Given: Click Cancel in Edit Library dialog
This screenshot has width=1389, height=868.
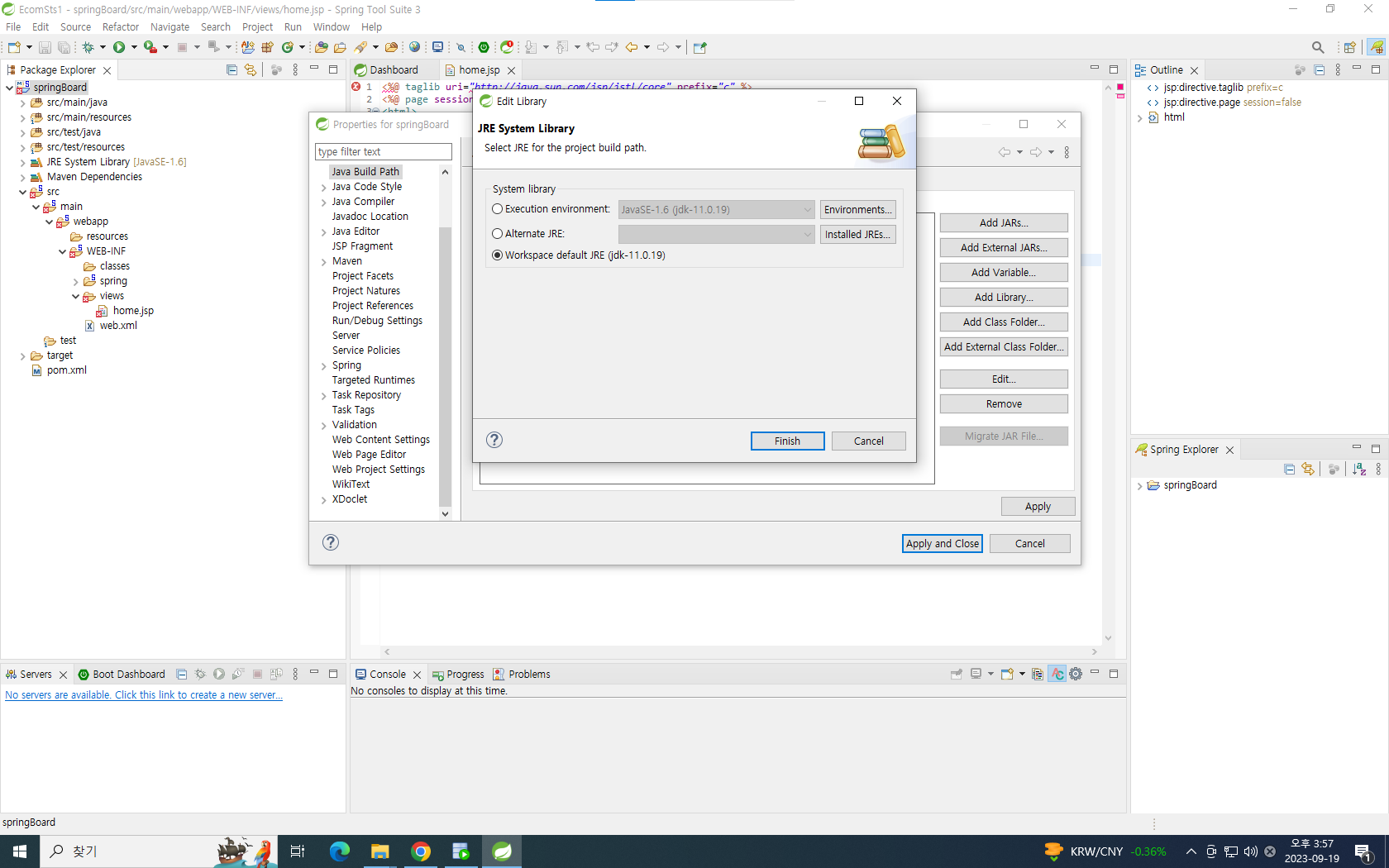Looking at the screenshot, I should point(868,441).
